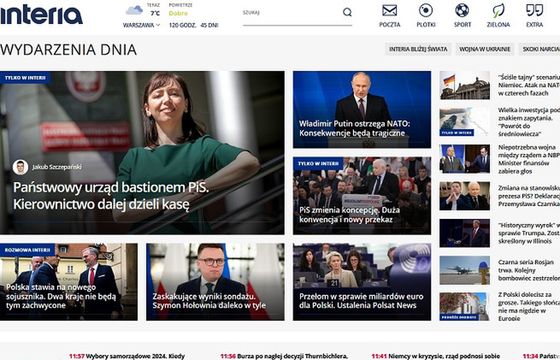Open the Plotki gossip icon
560x360 pixels.
point(426,11)
